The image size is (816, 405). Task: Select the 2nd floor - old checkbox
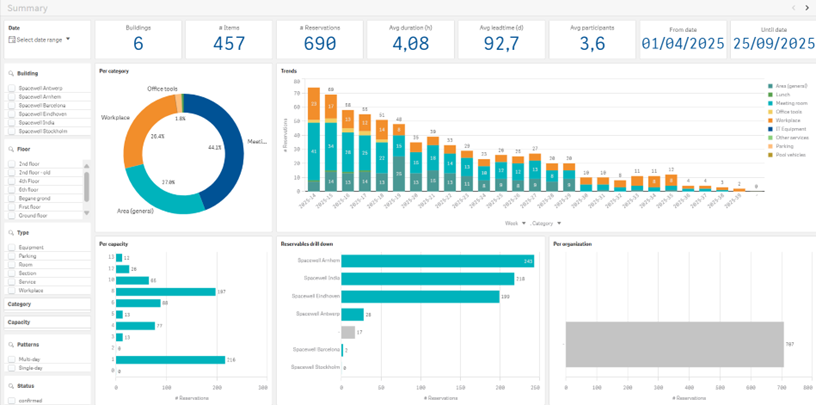tap(11, 172)
